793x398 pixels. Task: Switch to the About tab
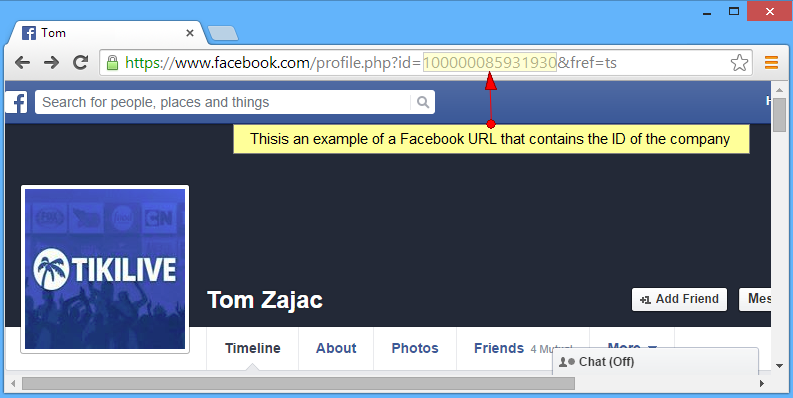coord(336,348)
